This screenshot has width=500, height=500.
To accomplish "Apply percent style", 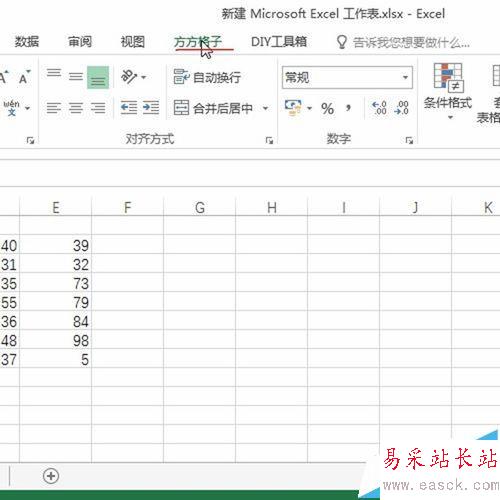I will (x=327, y=108).
